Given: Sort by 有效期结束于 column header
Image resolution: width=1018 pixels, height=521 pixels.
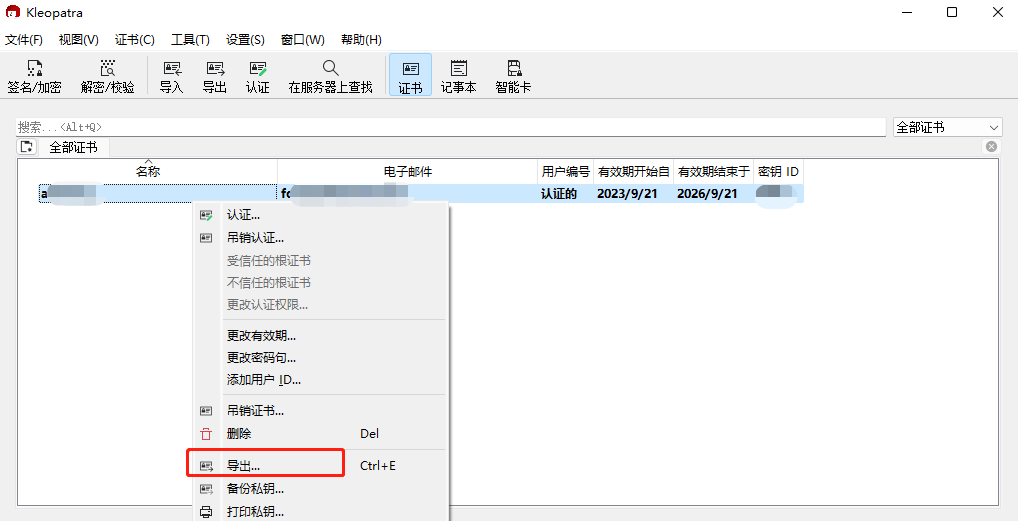Looking at the screenshot, I should coord(714,172).
